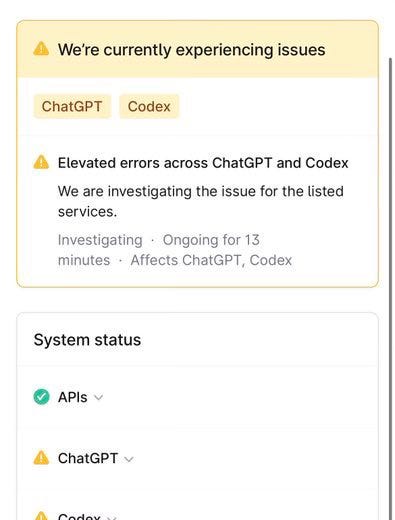
Task: Click the page's vertical scrollbar
Action: point(391,288)
